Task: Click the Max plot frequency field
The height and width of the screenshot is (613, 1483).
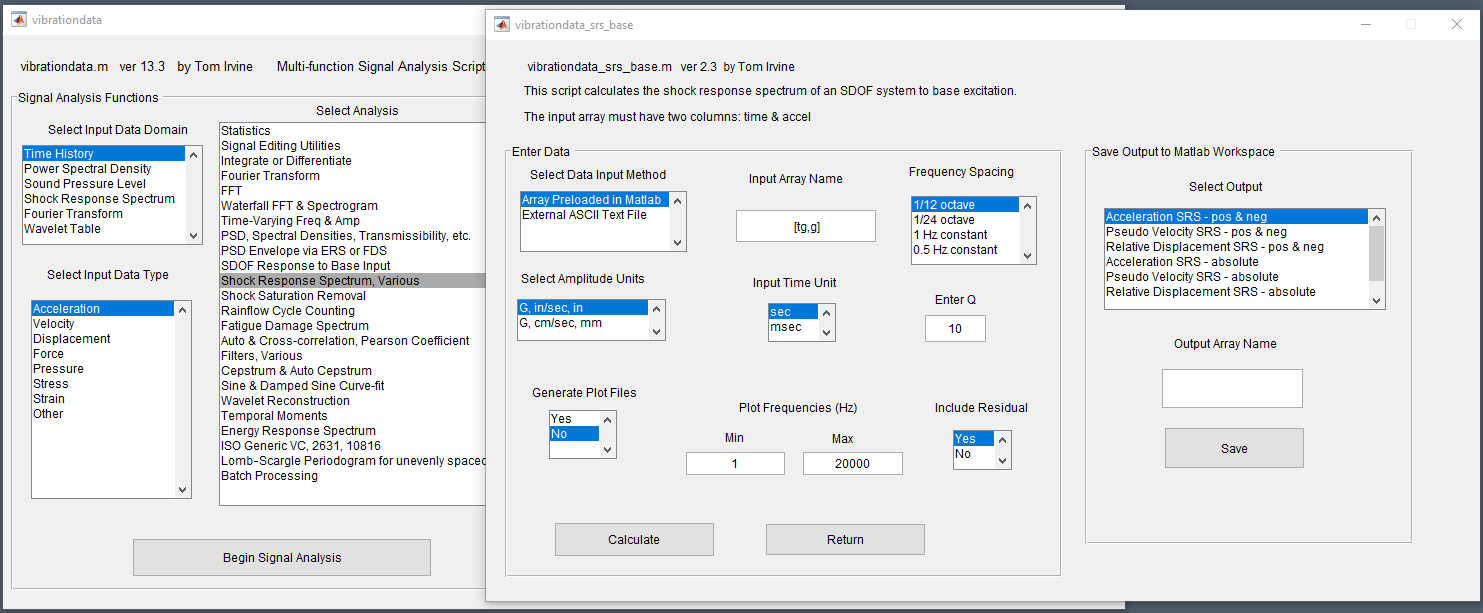Action: (x=852, y=464)
